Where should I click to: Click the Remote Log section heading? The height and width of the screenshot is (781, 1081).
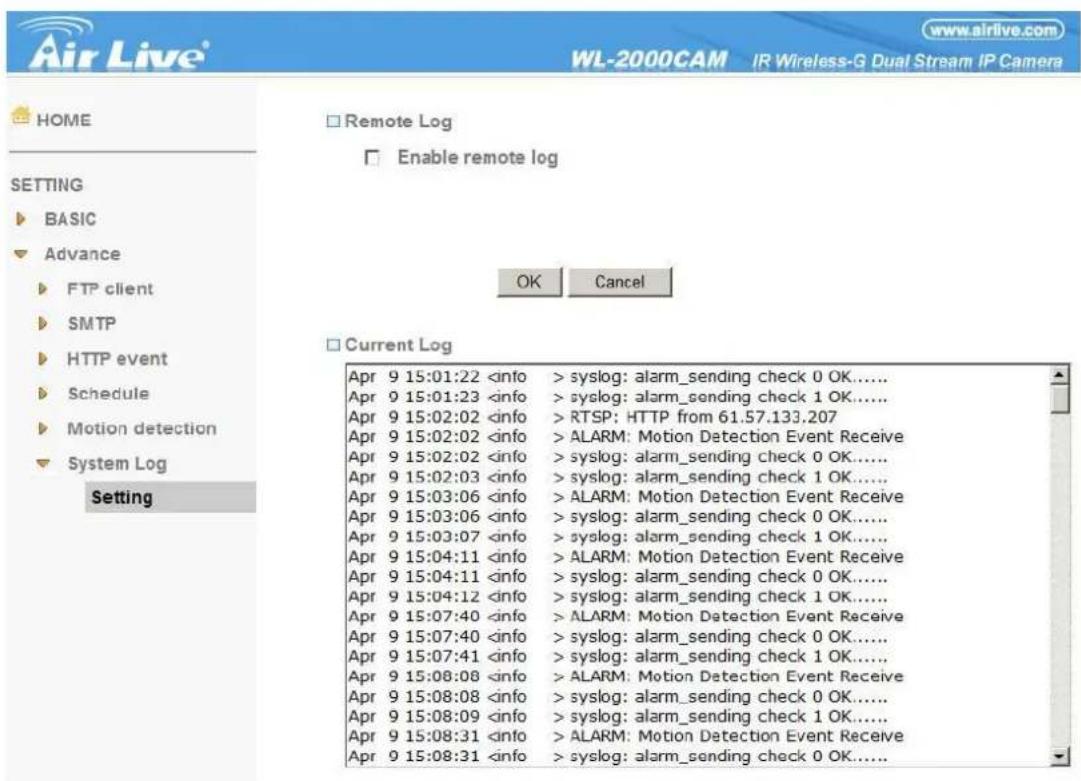point(398,121)
